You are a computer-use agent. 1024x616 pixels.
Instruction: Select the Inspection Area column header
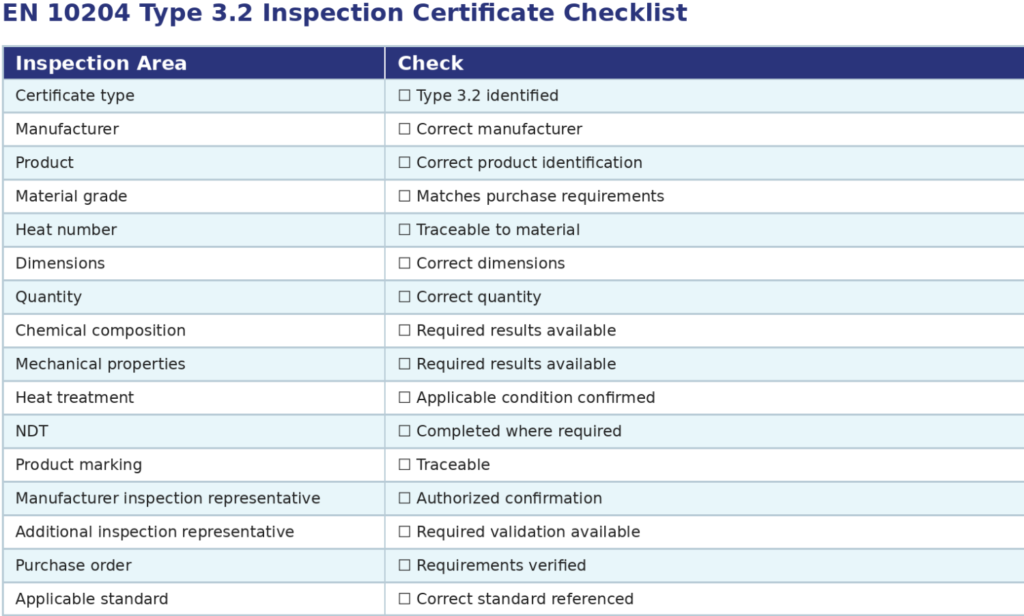pyautogui.click(x=194, y=63)
